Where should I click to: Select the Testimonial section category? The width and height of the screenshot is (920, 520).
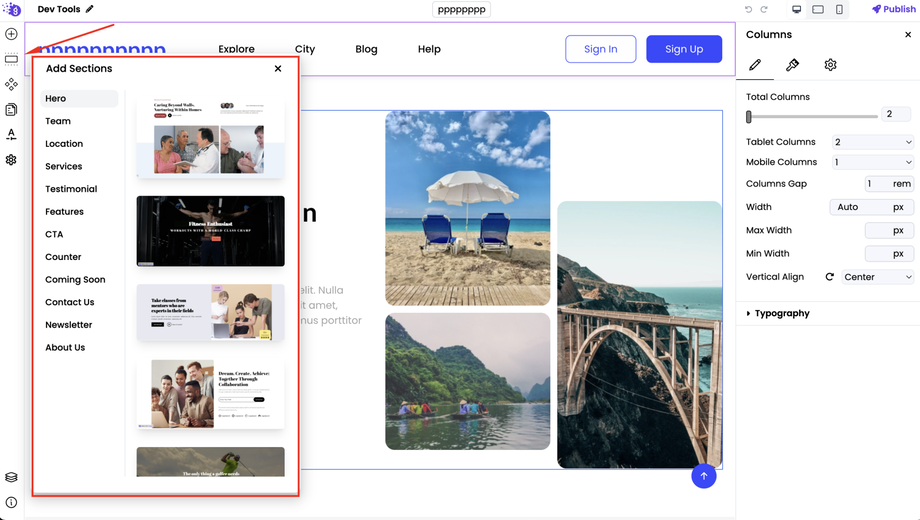pyautogui.click(x=71, y=189)
